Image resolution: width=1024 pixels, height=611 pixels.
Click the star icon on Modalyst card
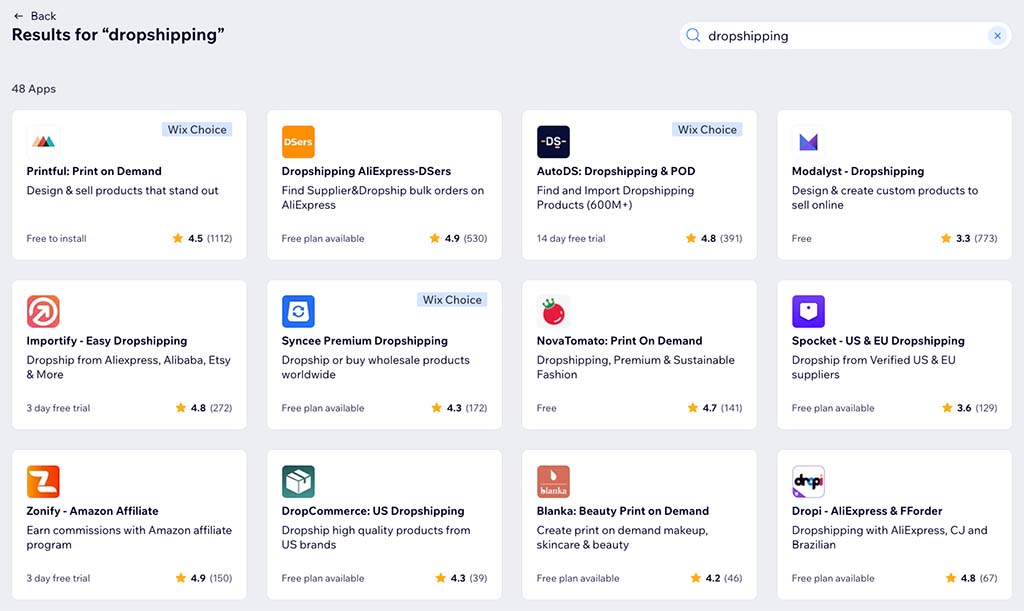point(946,238)
